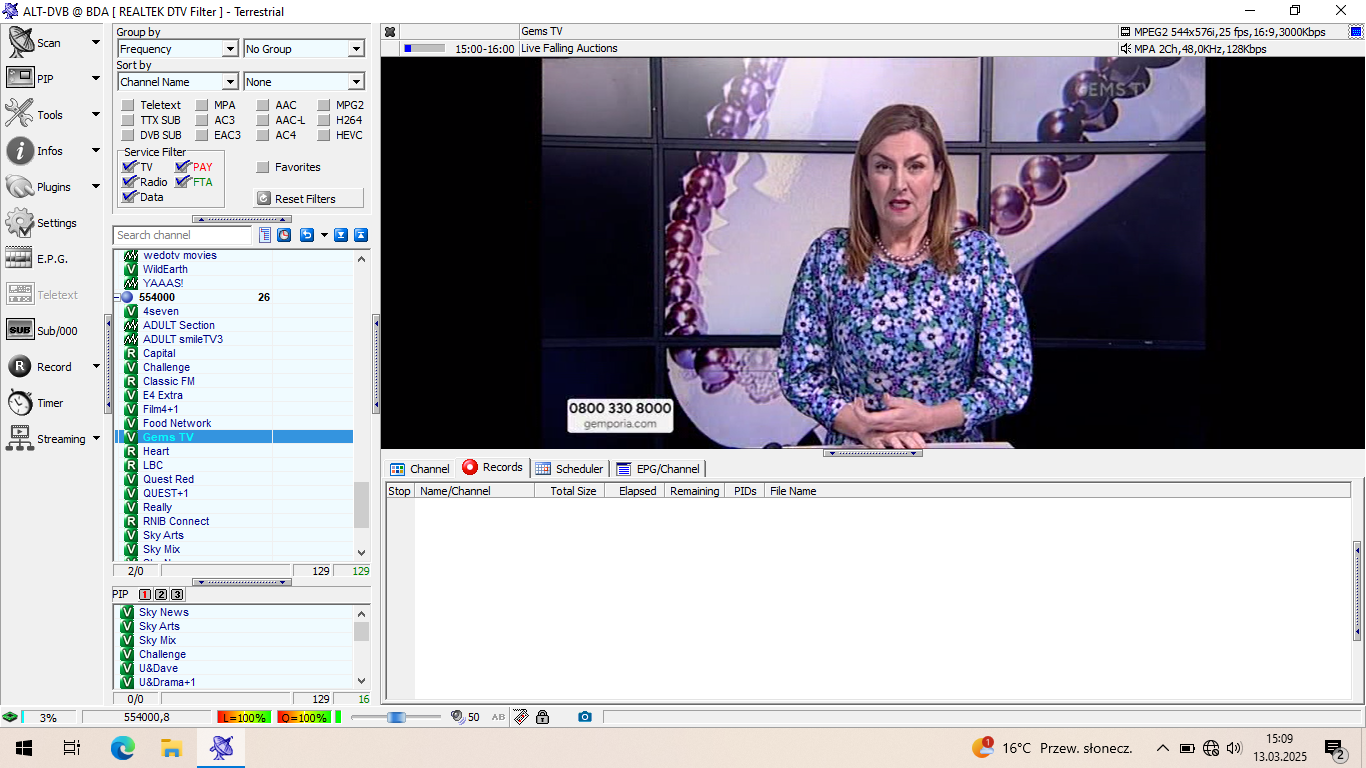Open the Group by Frequency dropdown
Screen dimensions: 1366x768
pyautogui.click(x=178, y=48)
